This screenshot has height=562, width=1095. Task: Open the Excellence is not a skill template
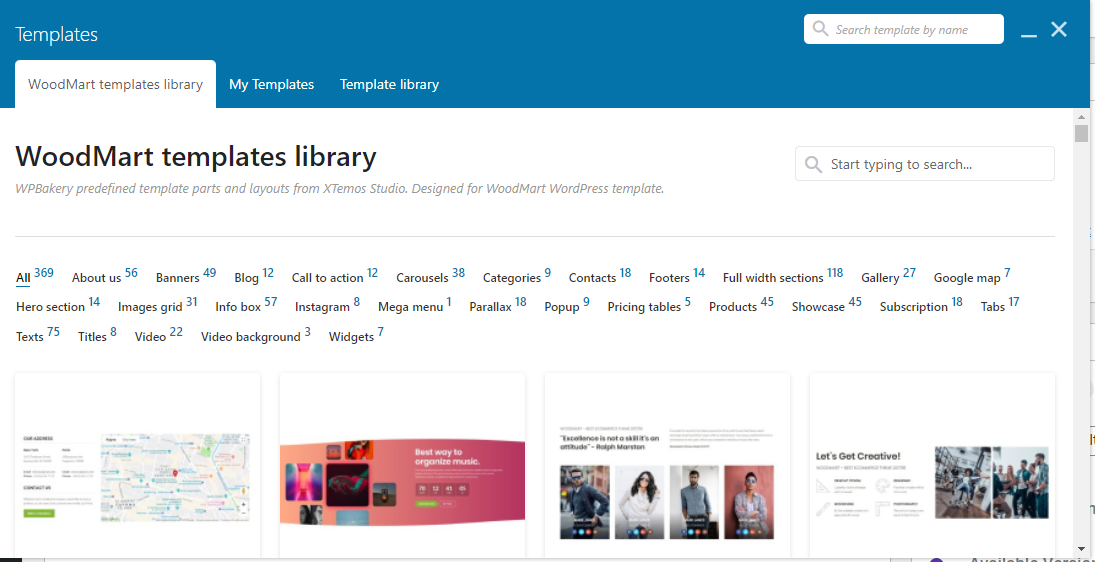pyautogui.click(x=667, y=466)
